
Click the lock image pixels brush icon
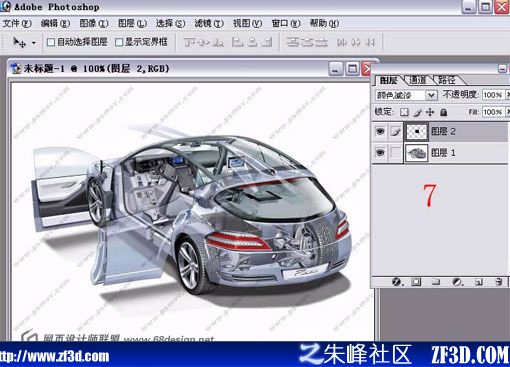tap(417, 112)
